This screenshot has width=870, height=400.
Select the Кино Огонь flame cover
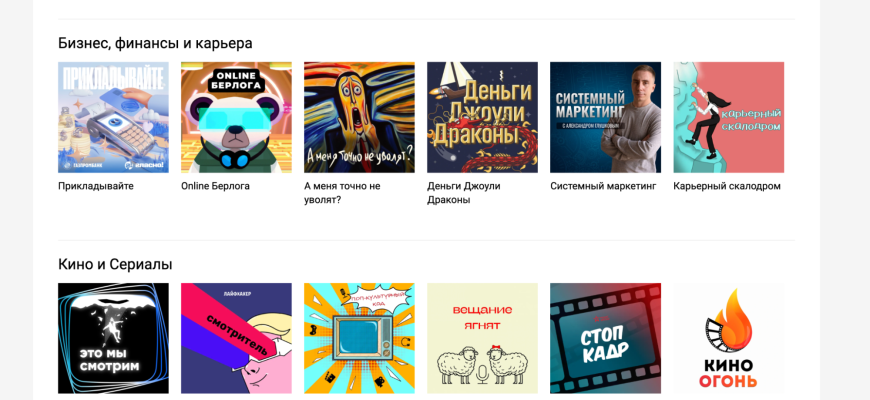(x=729, y=338)
